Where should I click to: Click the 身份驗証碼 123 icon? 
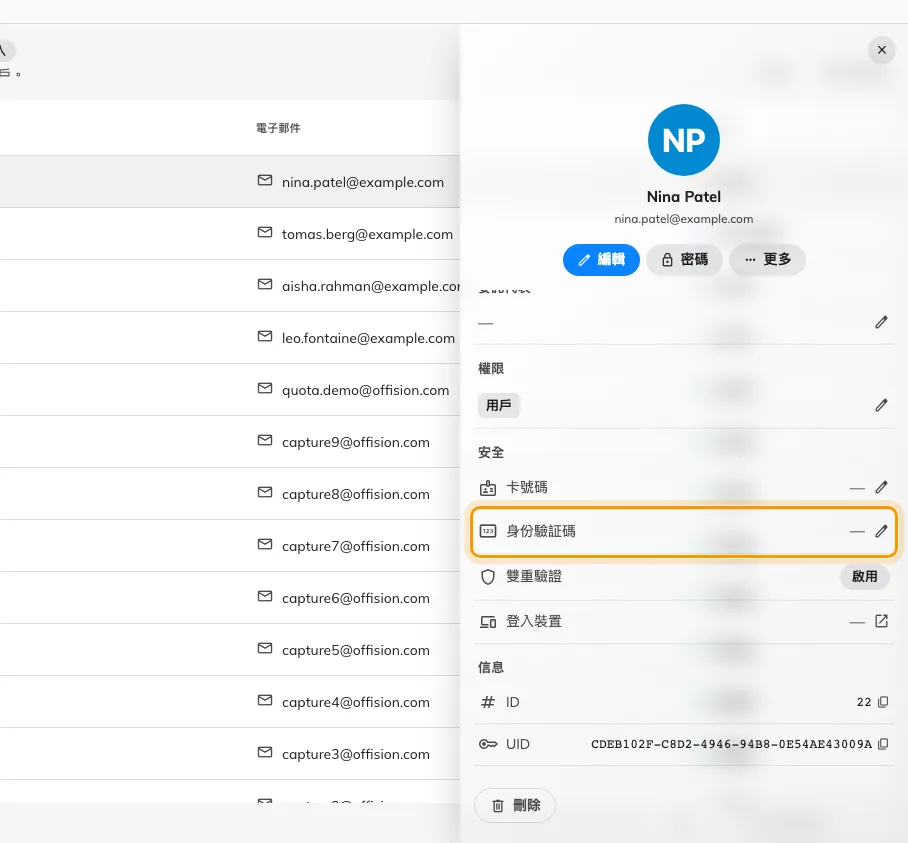pyautogui.click(x=488, y=531)
